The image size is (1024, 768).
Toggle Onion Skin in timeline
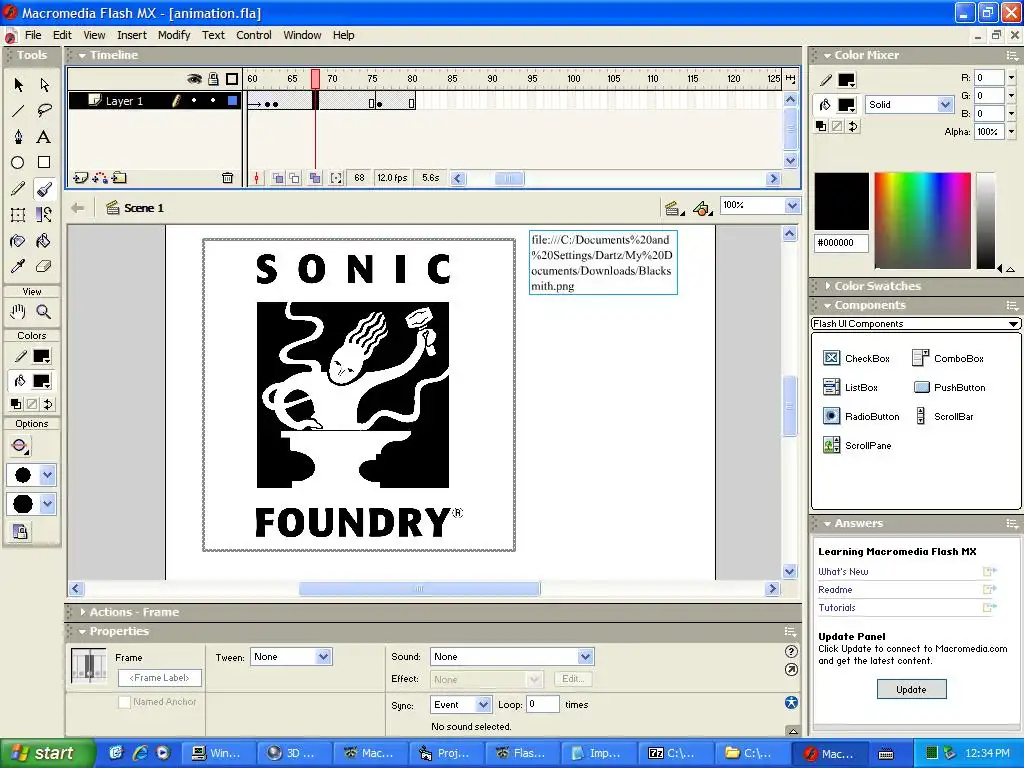coord(278,178)
